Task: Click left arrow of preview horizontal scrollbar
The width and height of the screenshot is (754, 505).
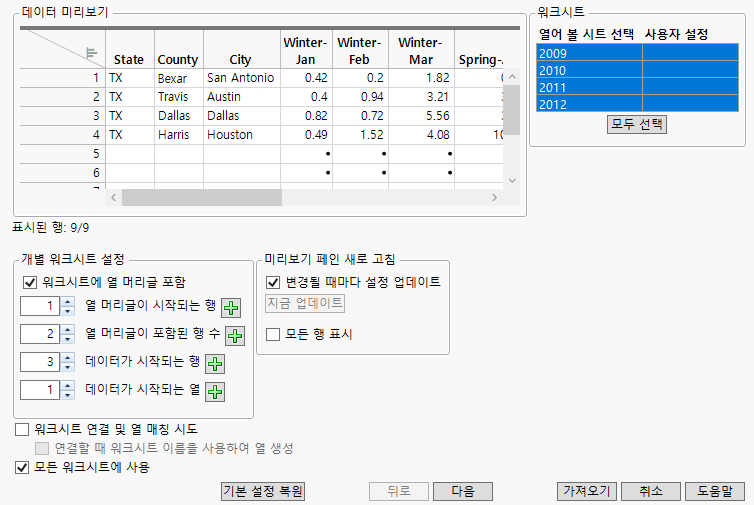Action: click(113, 198)
